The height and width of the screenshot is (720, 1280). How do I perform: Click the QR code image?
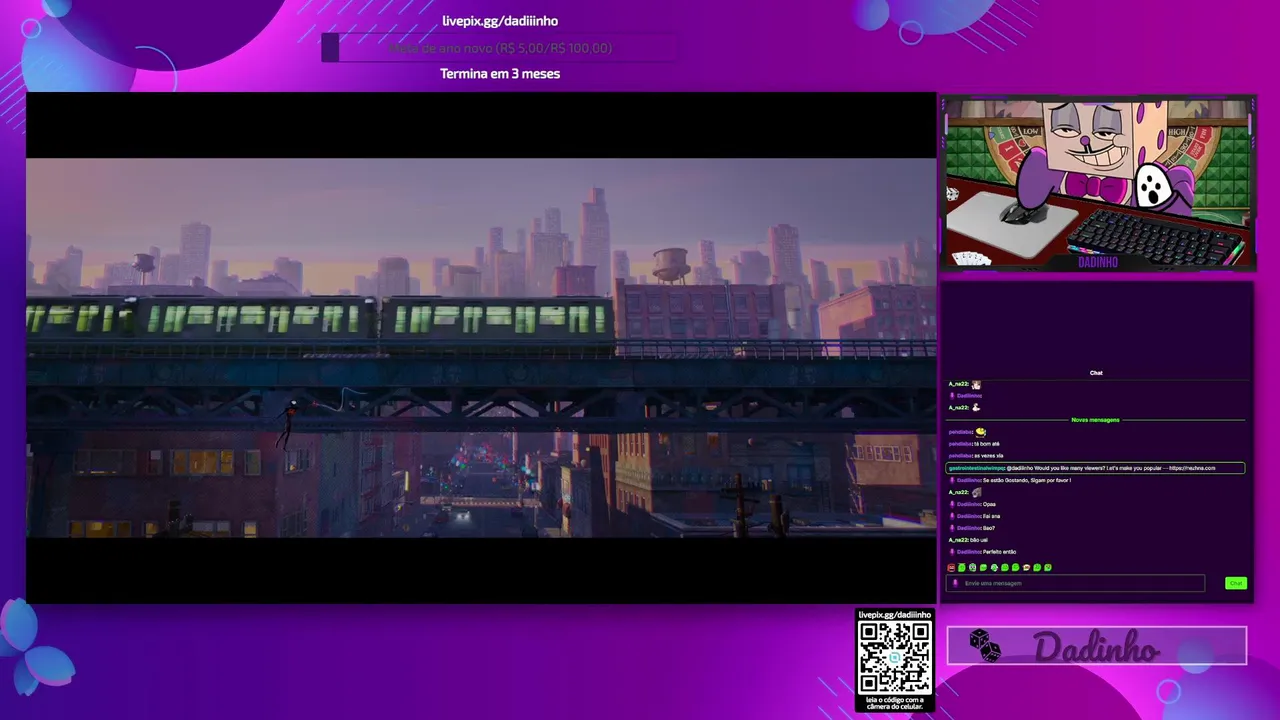(x=895, y=657)
